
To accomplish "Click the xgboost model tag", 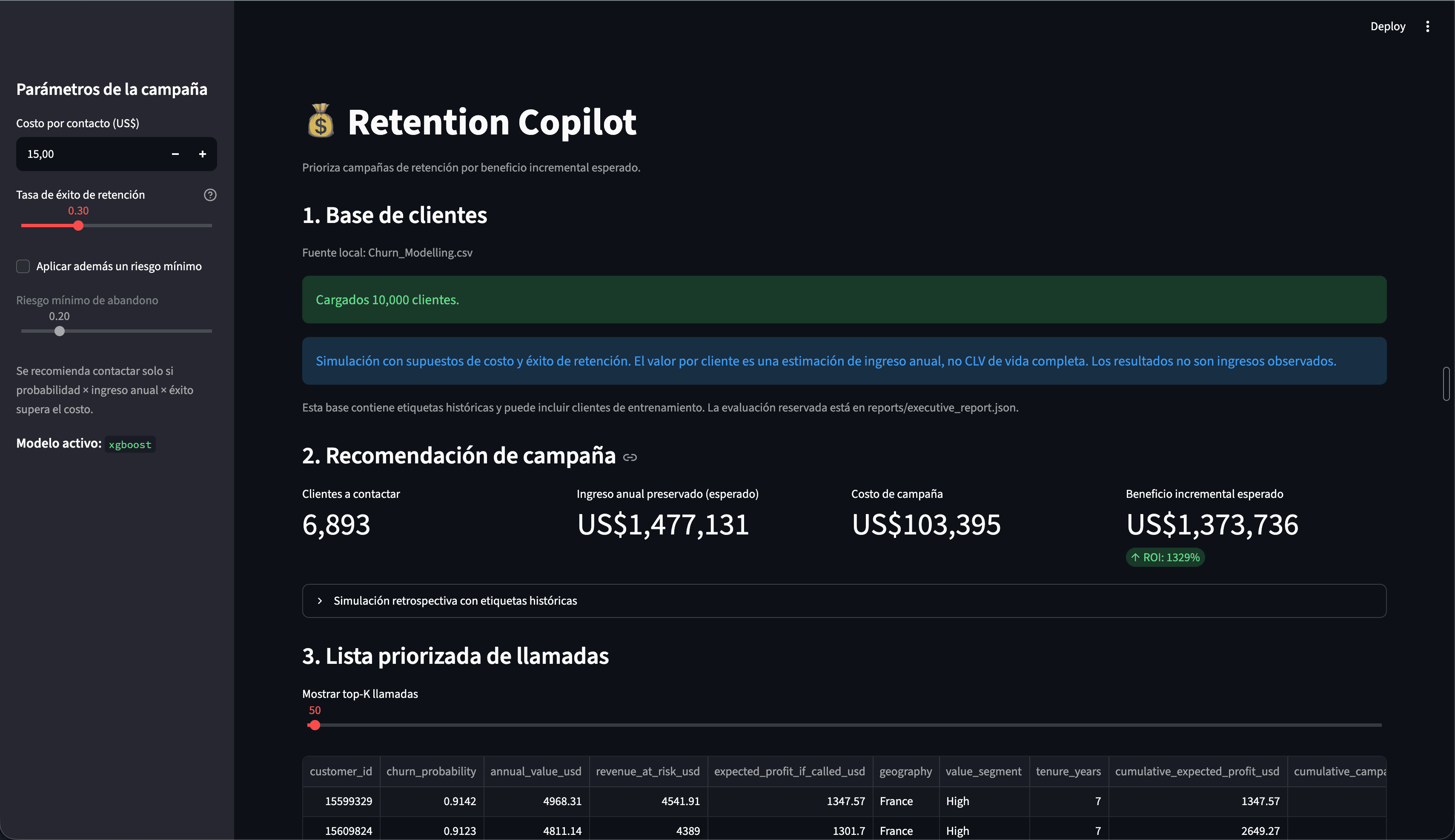I will pos(130,444).
